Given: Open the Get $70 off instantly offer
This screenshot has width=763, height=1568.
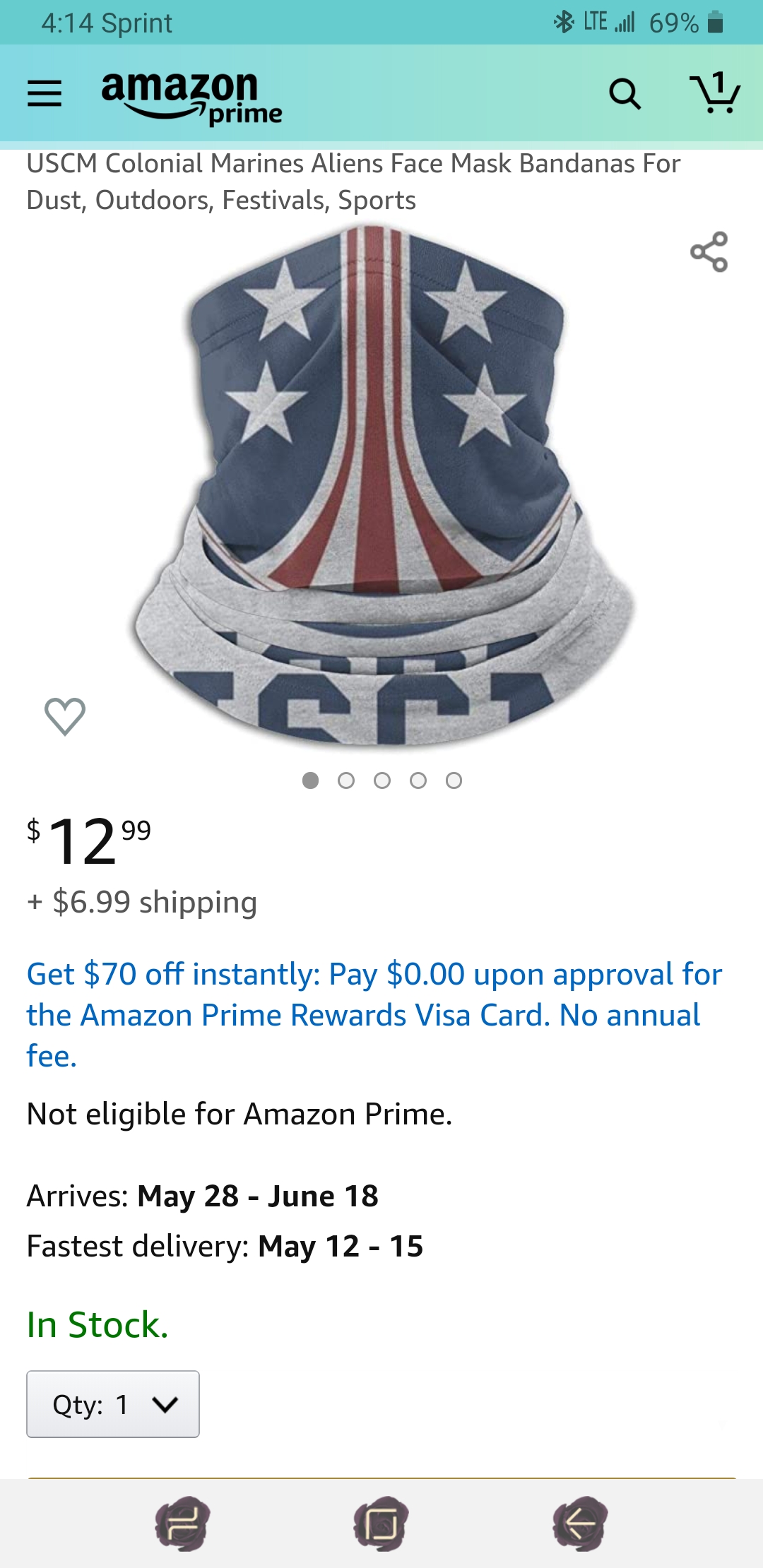Looking at the screenshot, I should [x=374, y=1014].
